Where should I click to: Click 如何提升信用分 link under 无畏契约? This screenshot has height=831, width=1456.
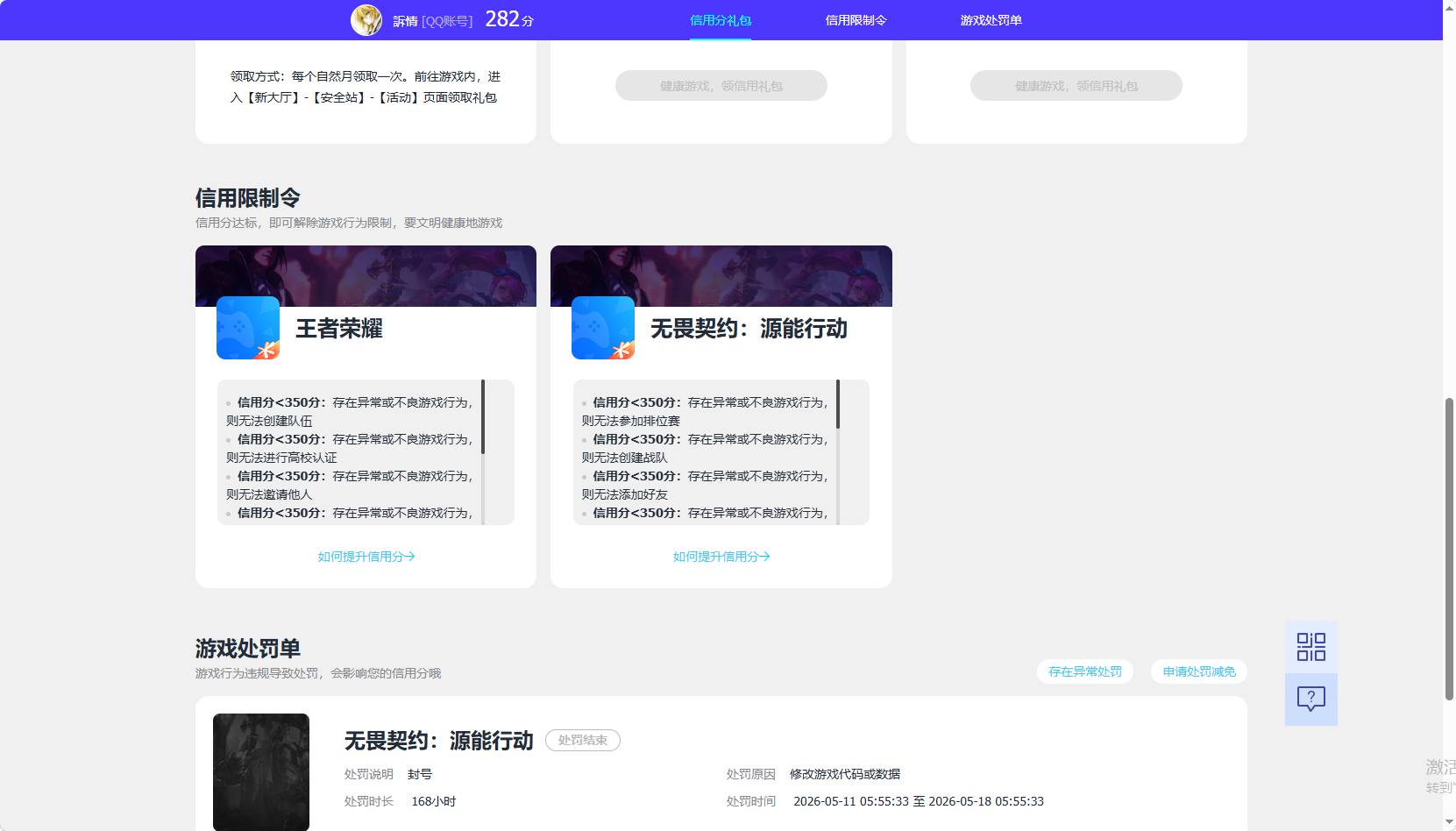[x=721, y=557]
